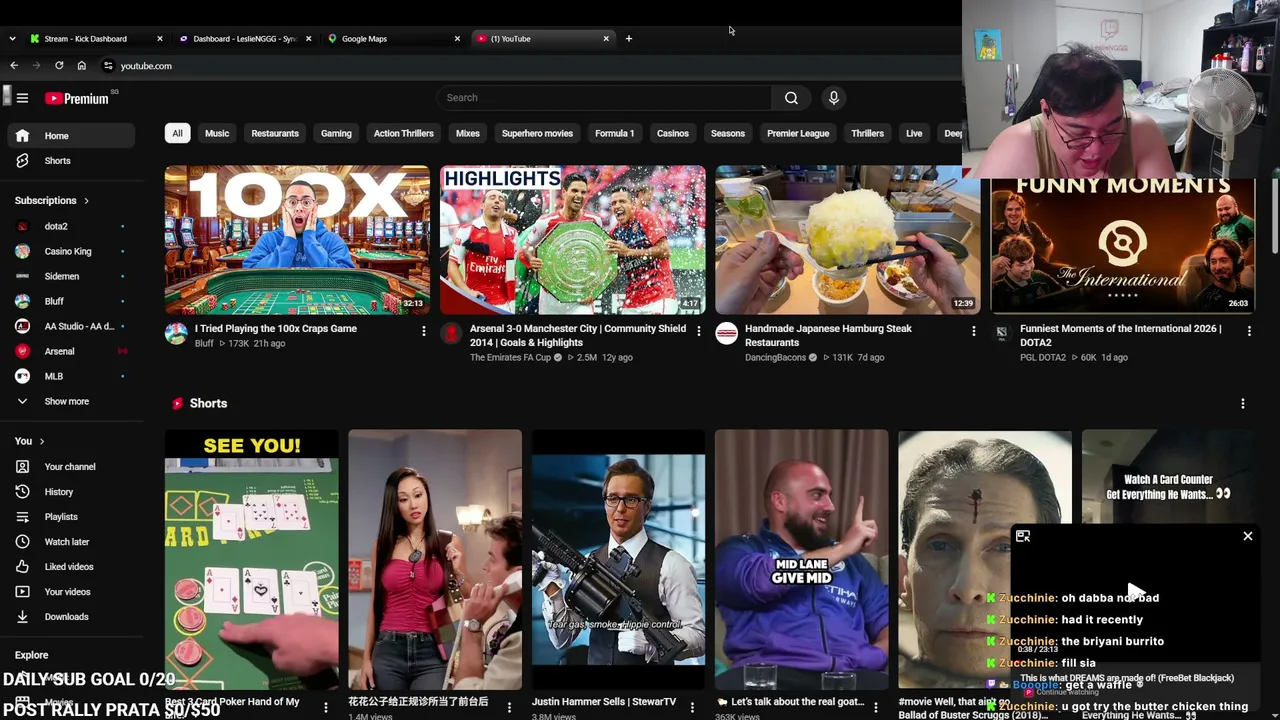Click the page vertical scrollbar
The image size is (1280, 720).
tap(1275, 215)
